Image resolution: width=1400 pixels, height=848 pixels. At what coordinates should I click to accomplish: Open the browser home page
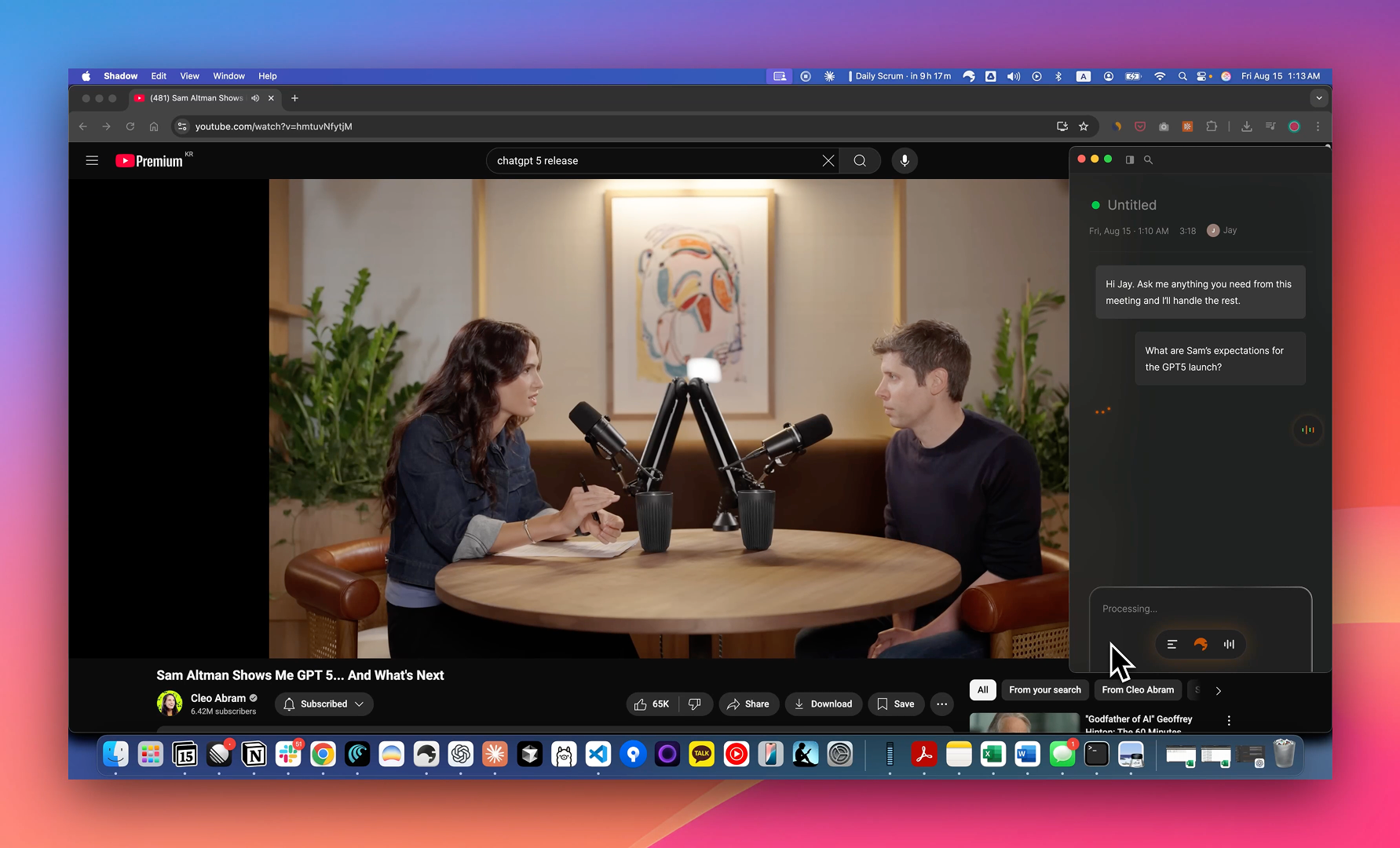coord(154,126)
